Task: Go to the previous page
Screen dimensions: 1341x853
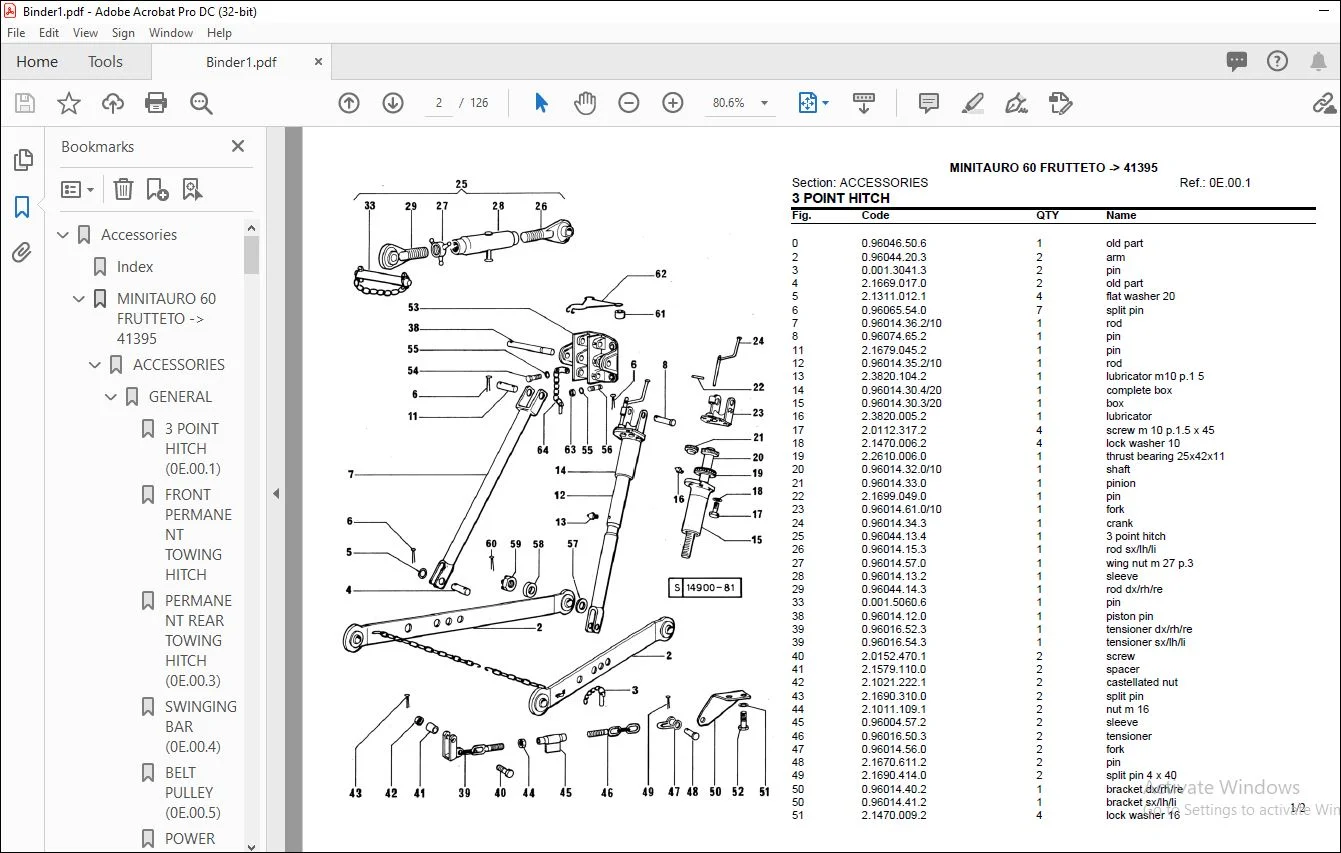Action: coord(349,103)
